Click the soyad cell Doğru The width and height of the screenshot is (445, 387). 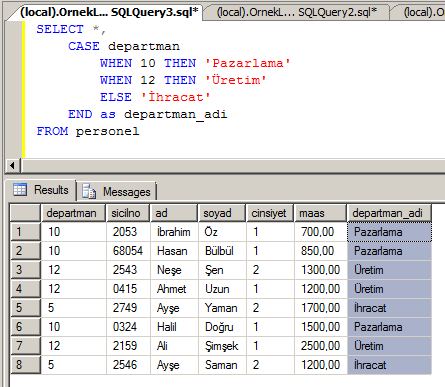click(x=222, y=327)
